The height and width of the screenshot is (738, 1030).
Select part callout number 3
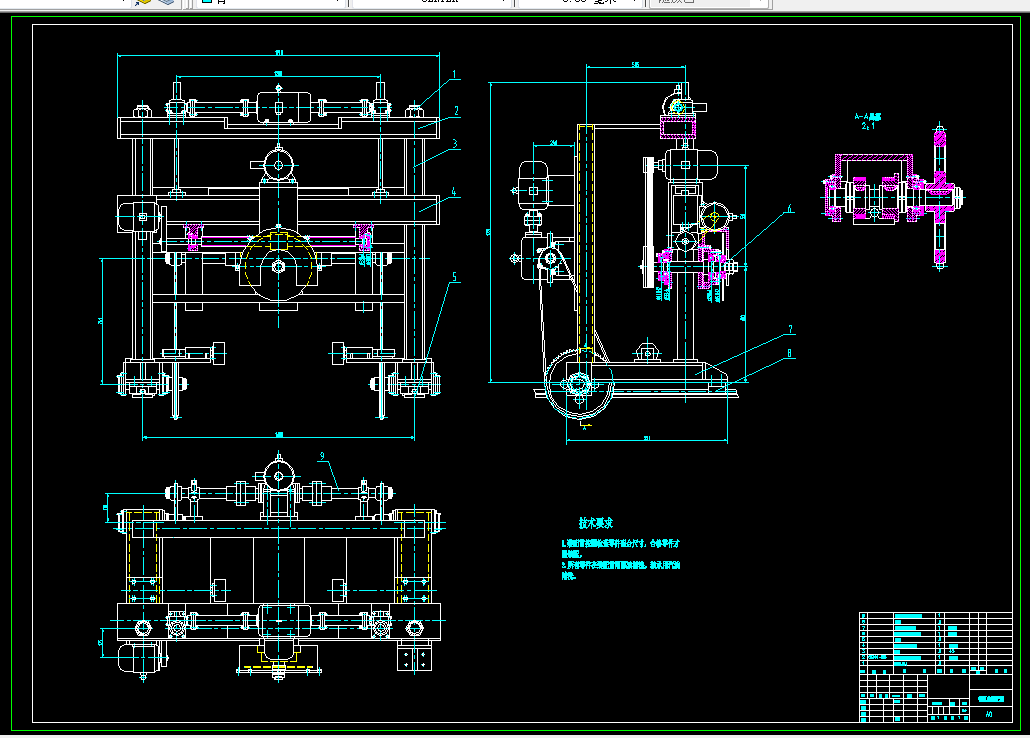pos(455,143)
